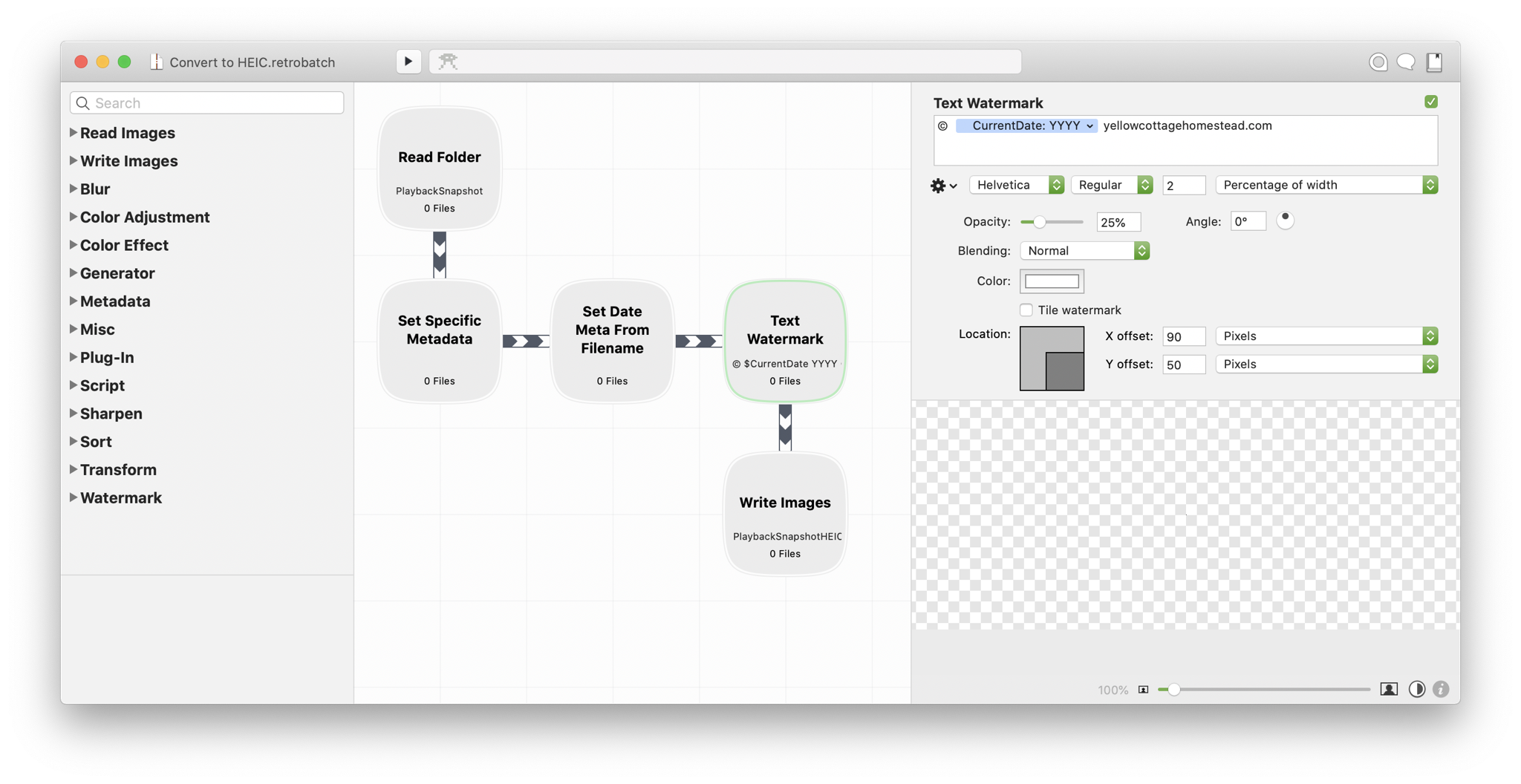The height and width of the screenshot is (784, 1521).
Task: Open the Regular font style dropdown
Action: pos(1112,185)
